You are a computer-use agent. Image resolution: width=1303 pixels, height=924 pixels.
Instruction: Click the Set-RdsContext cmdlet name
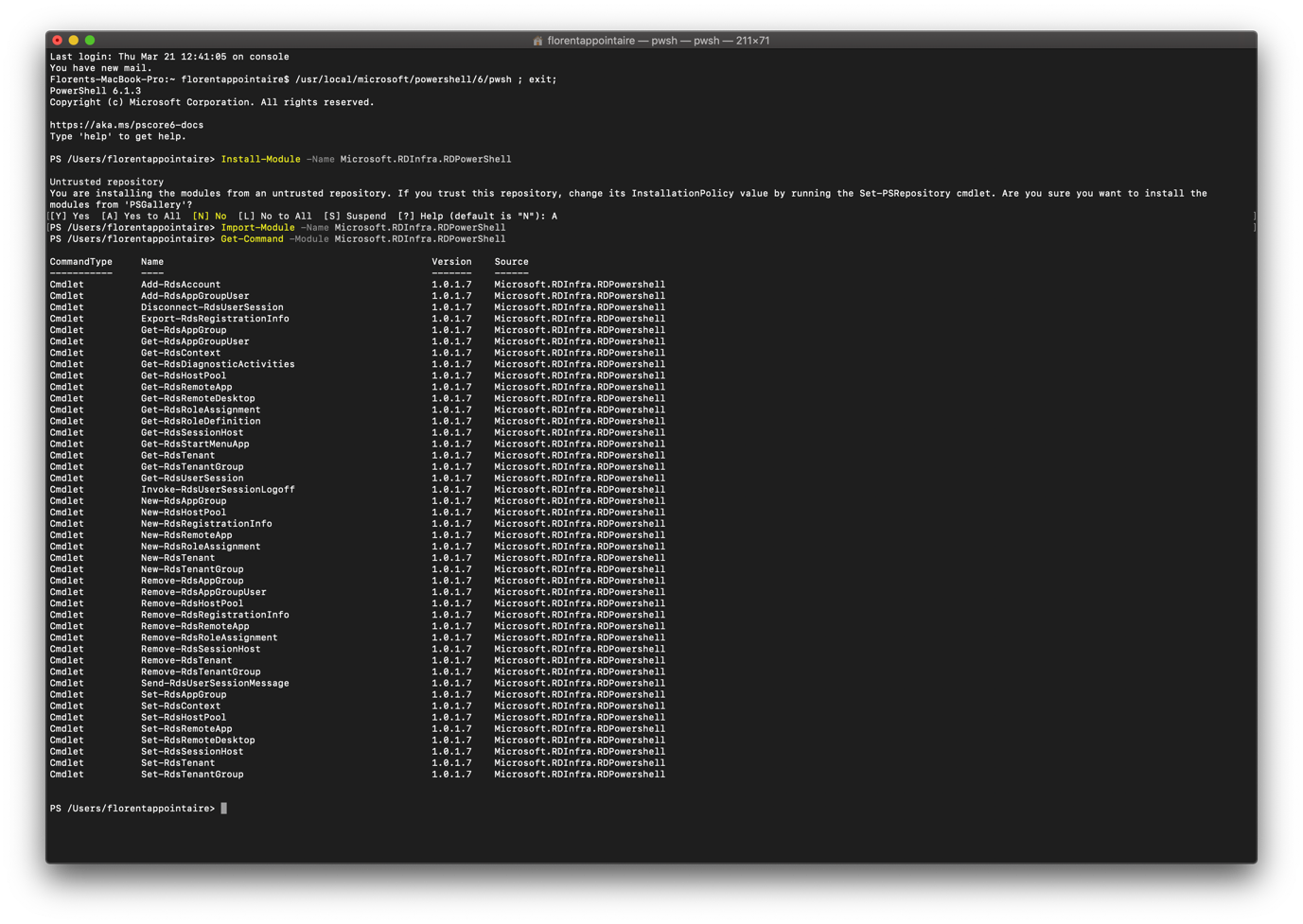(x=181, y=706)
